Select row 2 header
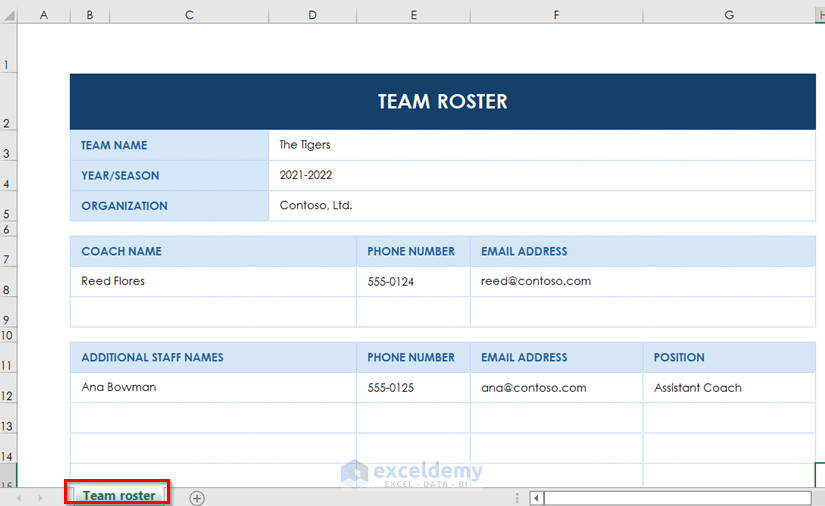Viewport: 825px width, 506px height. click(8, 102)
